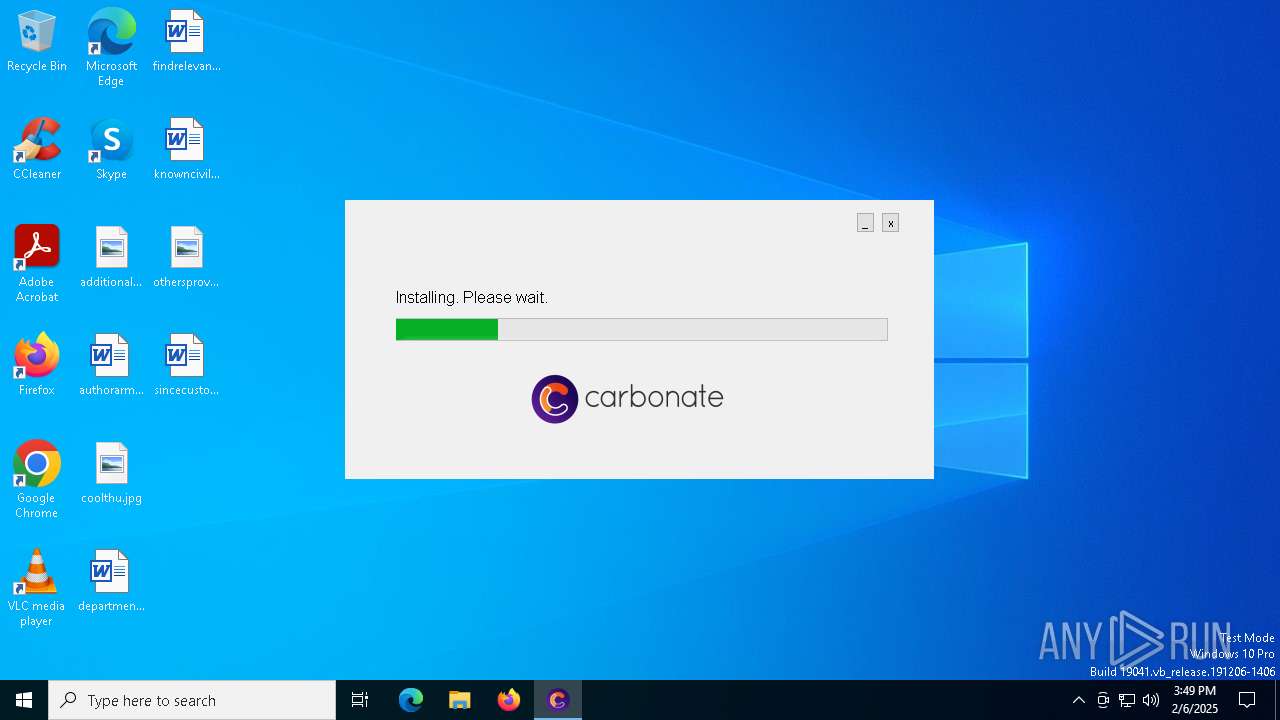The height and width of the screenshot is (720, 1280).
Task: Open the taskbar clock showing 3:49 PM
Action: coord(1195,700)
